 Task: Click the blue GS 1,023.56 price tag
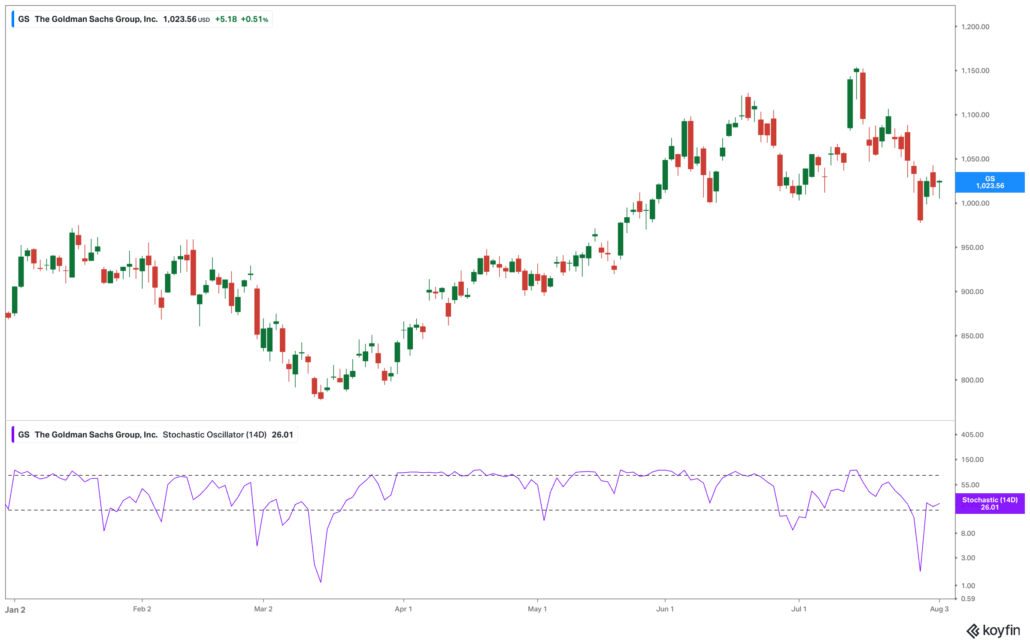(990, 182)
